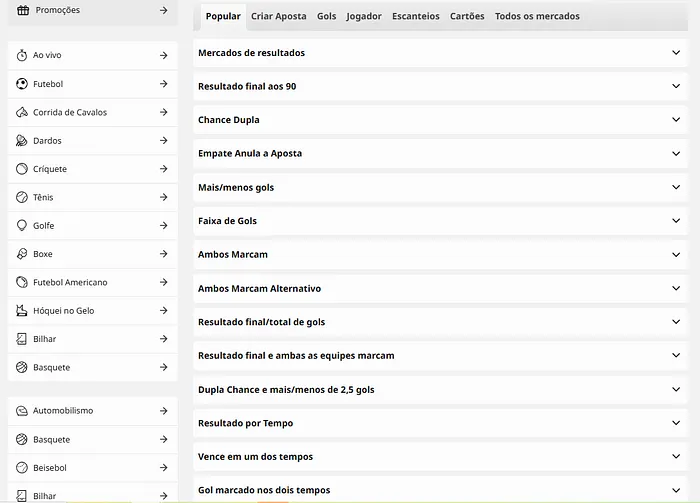Open the Golfe sports link
This screenshot has width=700, height=503.
93,225
